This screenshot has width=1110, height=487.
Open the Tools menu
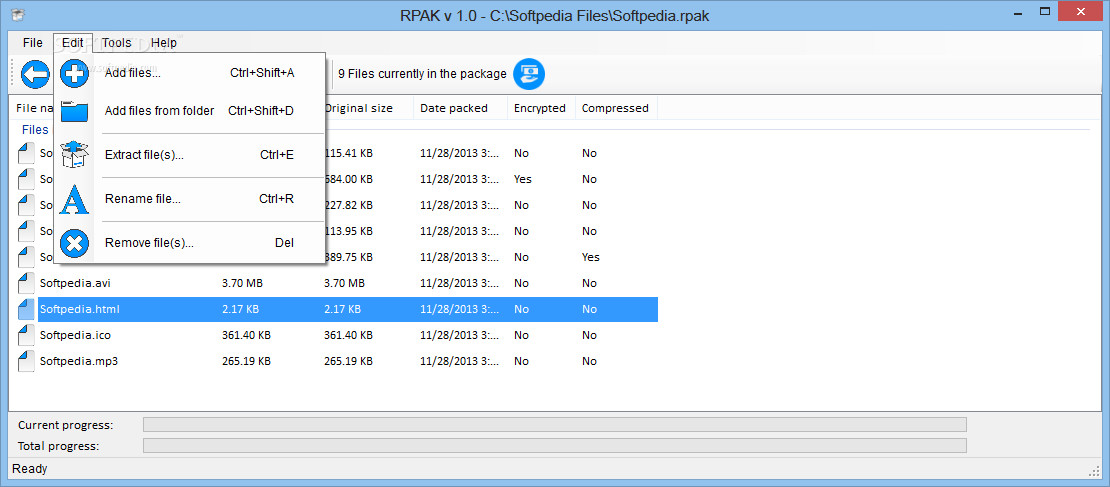click(116, 42)
